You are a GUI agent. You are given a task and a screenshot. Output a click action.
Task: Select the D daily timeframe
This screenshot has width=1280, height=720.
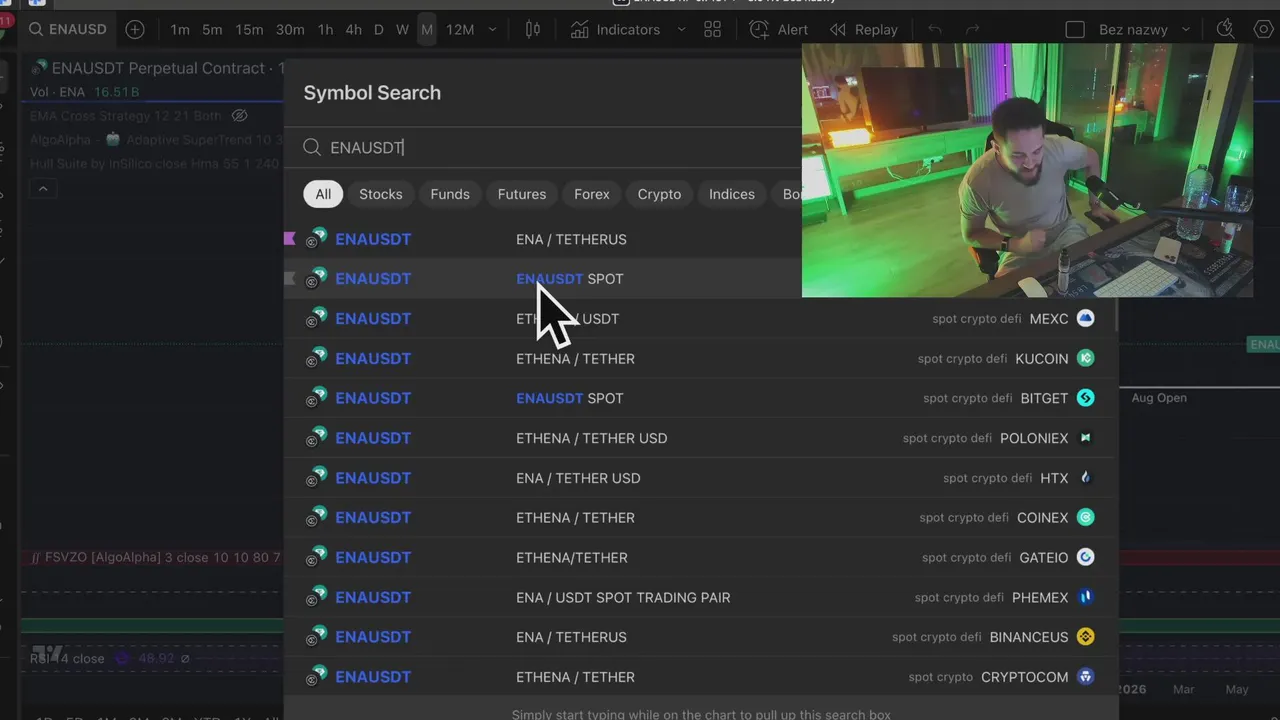coord(379,30)
